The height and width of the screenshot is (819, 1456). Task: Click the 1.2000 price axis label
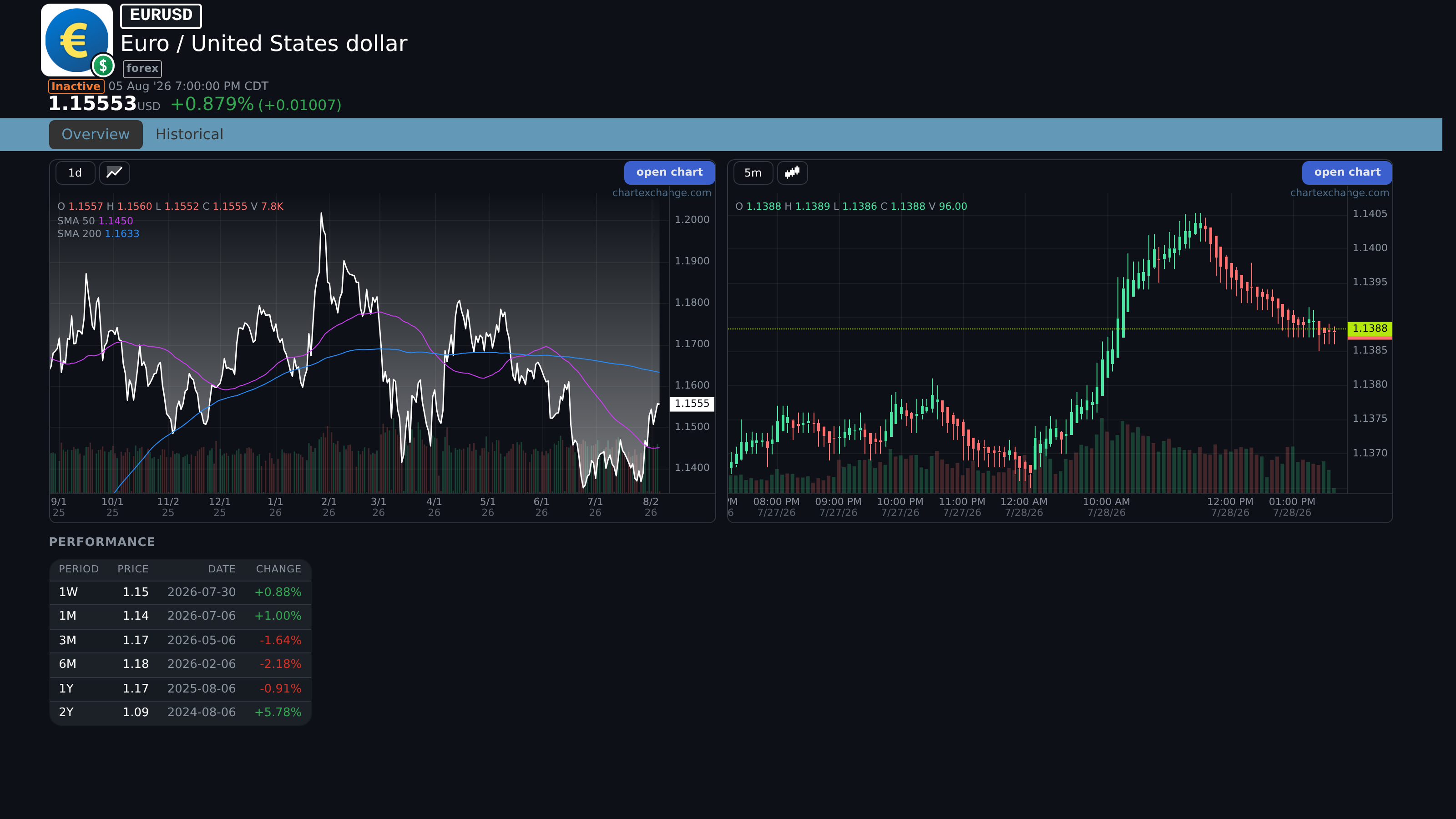[692, 220]
